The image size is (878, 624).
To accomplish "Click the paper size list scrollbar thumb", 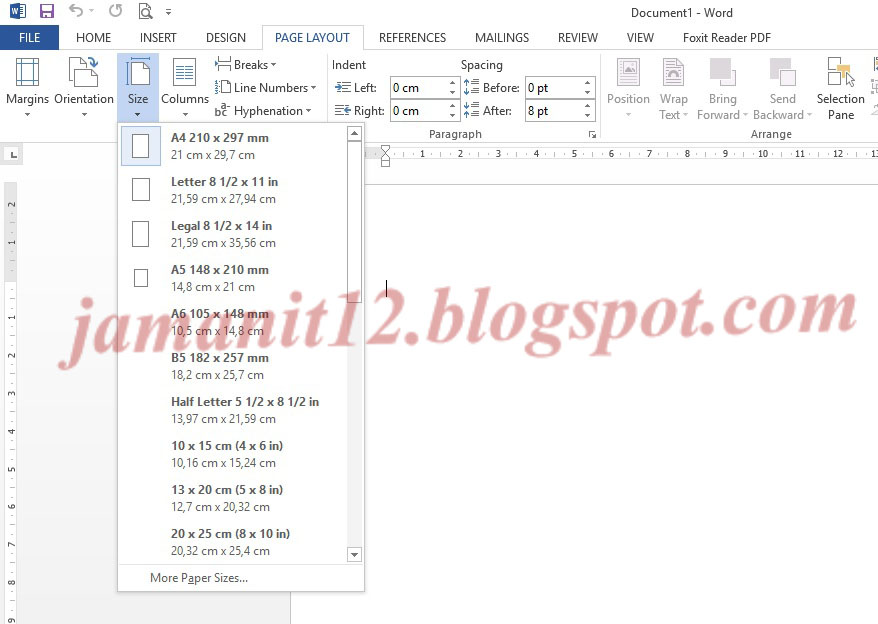I will pos(354,222).
